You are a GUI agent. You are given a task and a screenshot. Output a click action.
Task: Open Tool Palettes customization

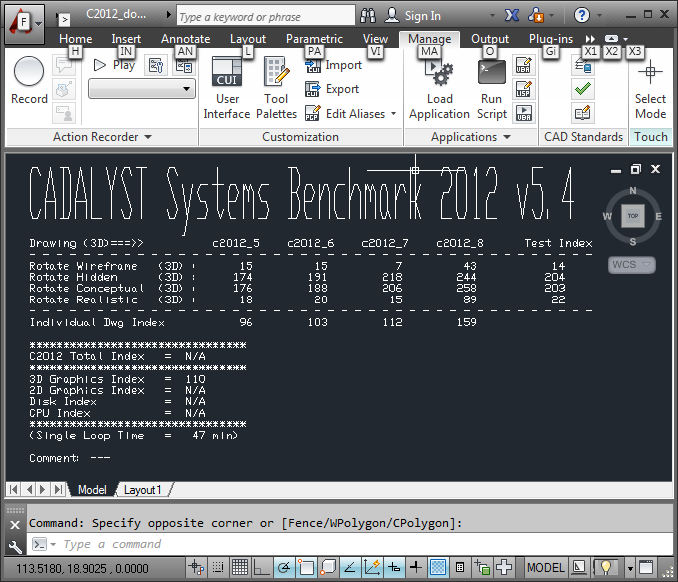[276, 88]
